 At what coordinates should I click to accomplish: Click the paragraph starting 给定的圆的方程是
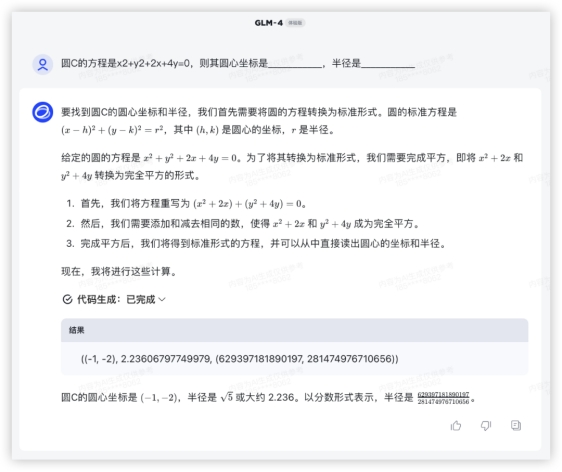coord(292,167)
